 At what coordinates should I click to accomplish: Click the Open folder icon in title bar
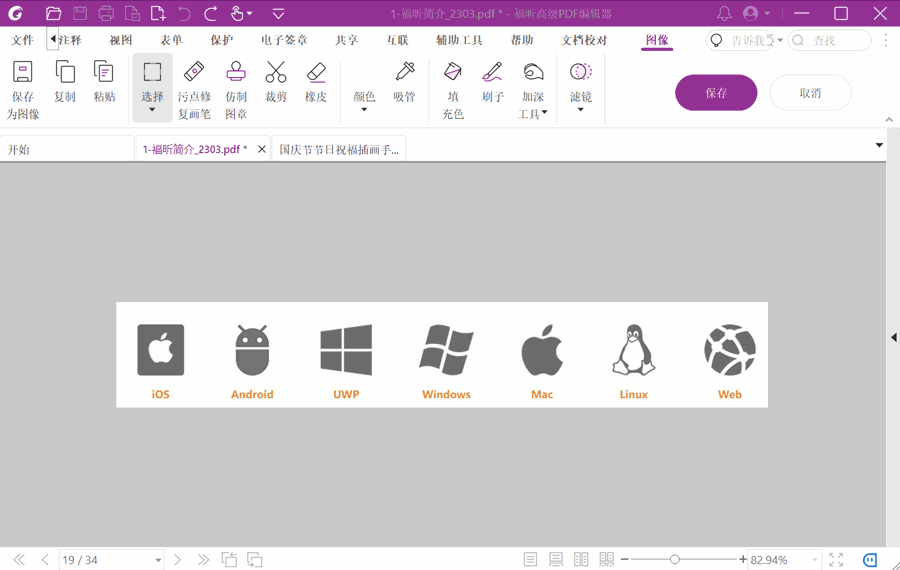(53, 13)
